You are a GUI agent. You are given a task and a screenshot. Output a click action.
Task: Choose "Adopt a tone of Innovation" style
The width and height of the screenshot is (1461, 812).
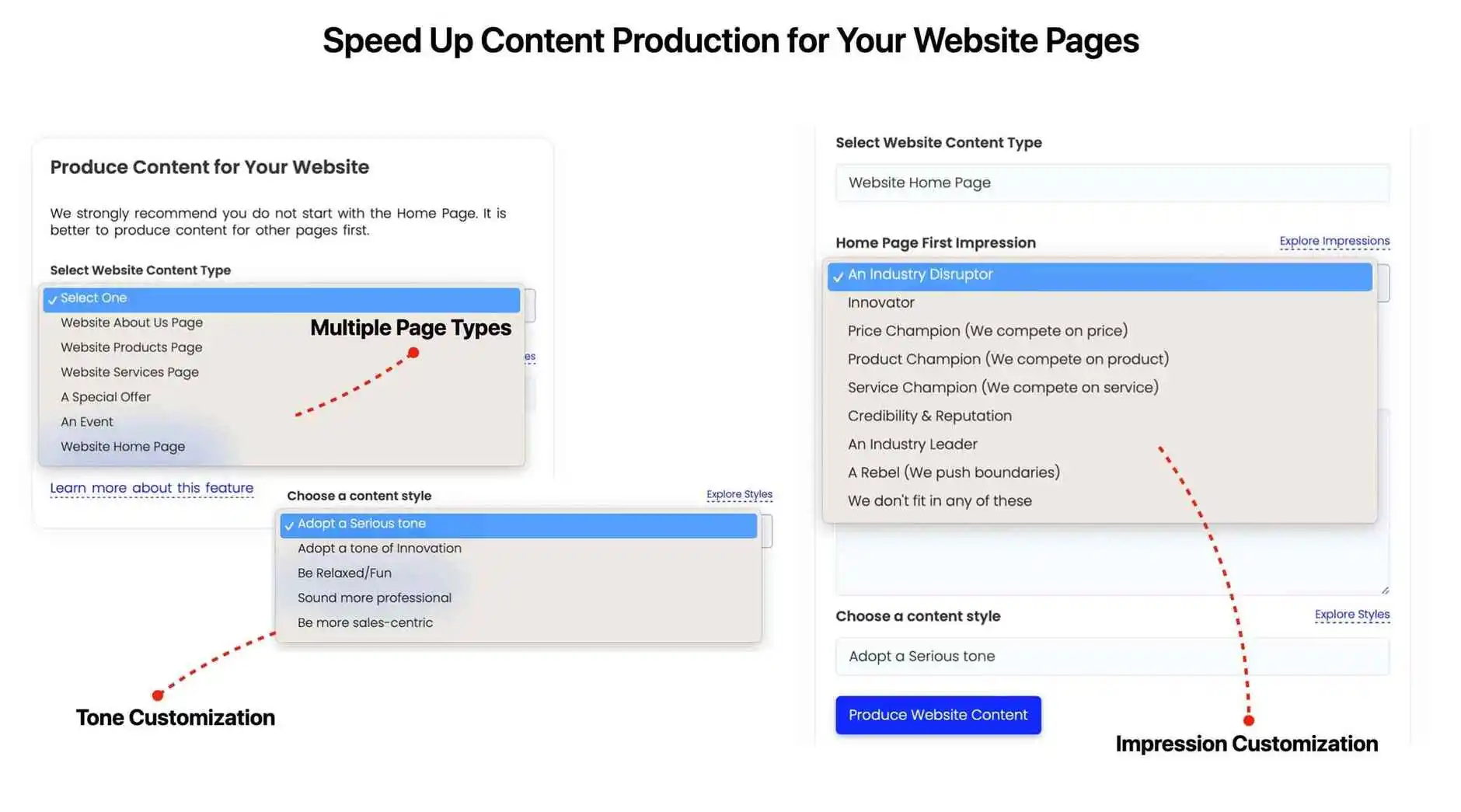pyautogui.click(x=379, y=548)
